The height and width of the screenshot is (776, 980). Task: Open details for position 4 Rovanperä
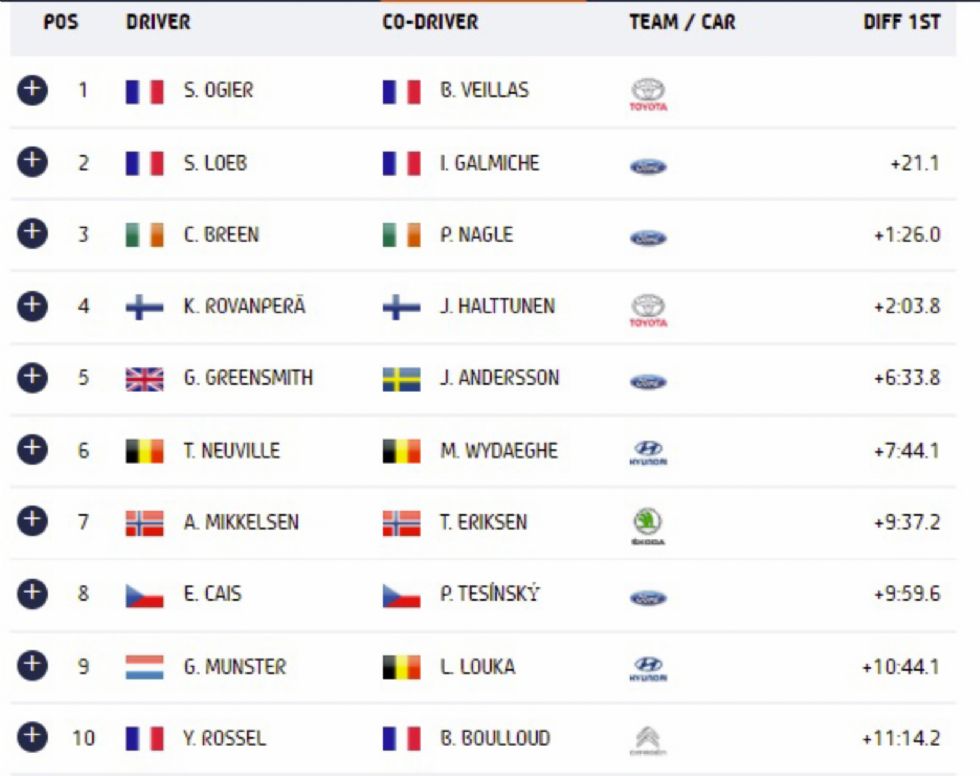(32, 306)
